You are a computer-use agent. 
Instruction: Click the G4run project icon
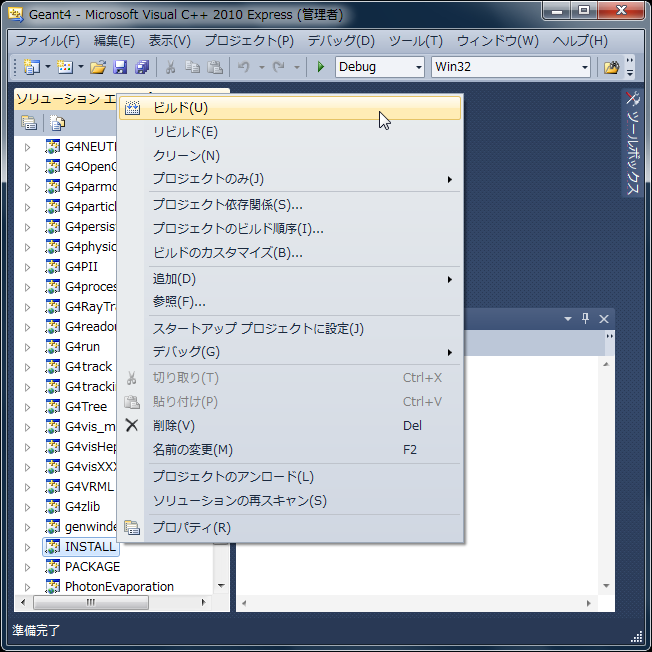click(52, 346)
